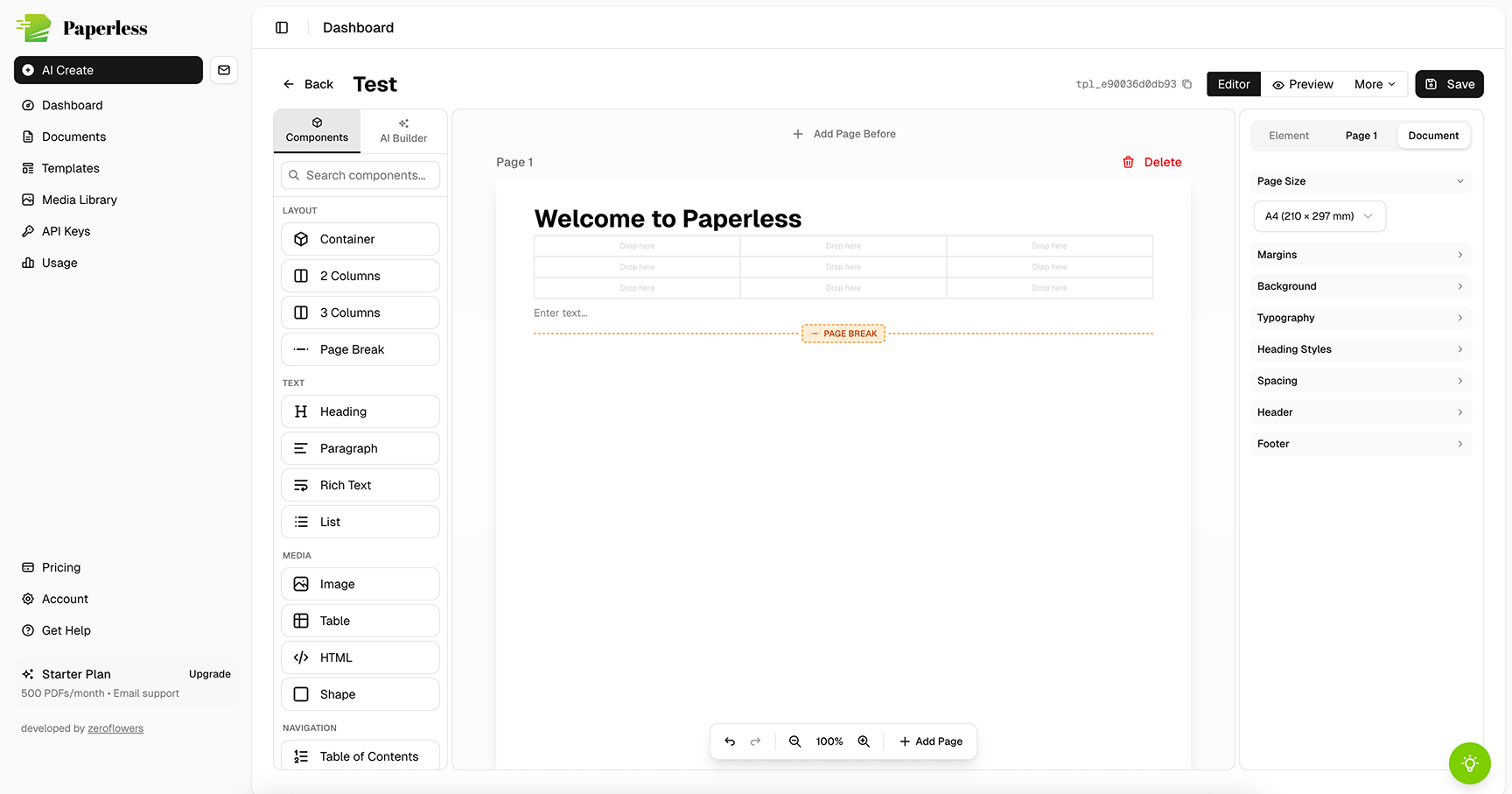The image size is (1512, 794).
Task: Open the green AI assistant button
Action: pos(1470,763)
